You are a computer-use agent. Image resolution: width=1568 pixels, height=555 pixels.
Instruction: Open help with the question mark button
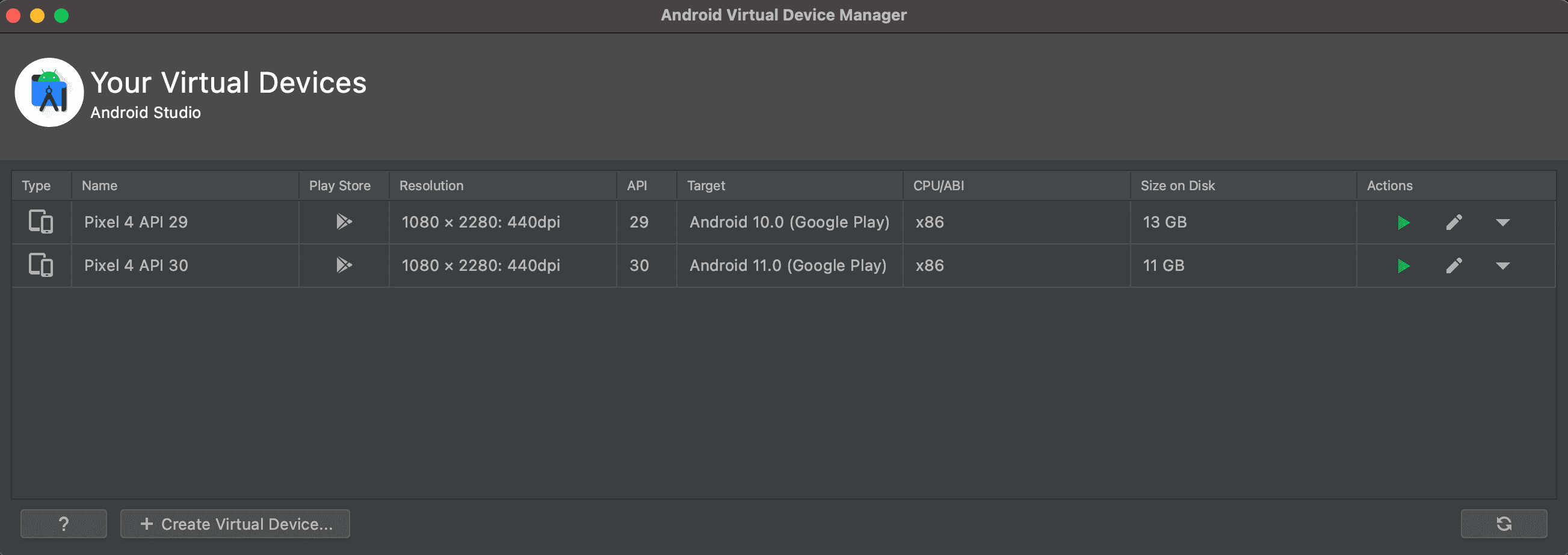point(64,524)
